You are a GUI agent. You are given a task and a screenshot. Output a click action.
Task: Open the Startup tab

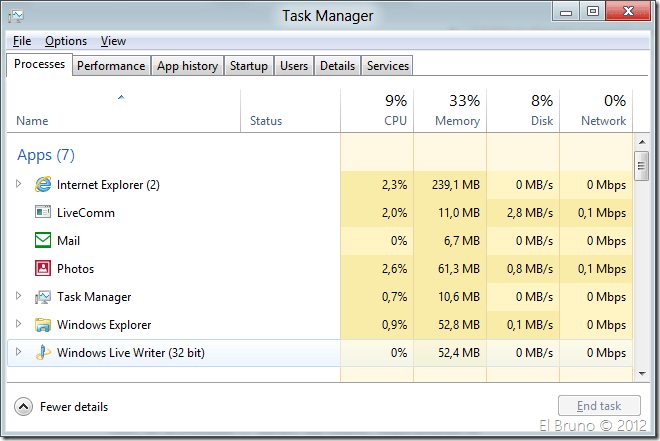[249, 66]
